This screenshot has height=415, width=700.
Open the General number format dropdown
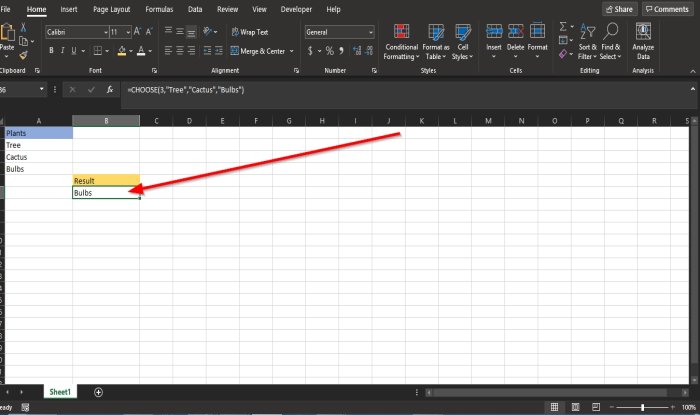point(371,32)
